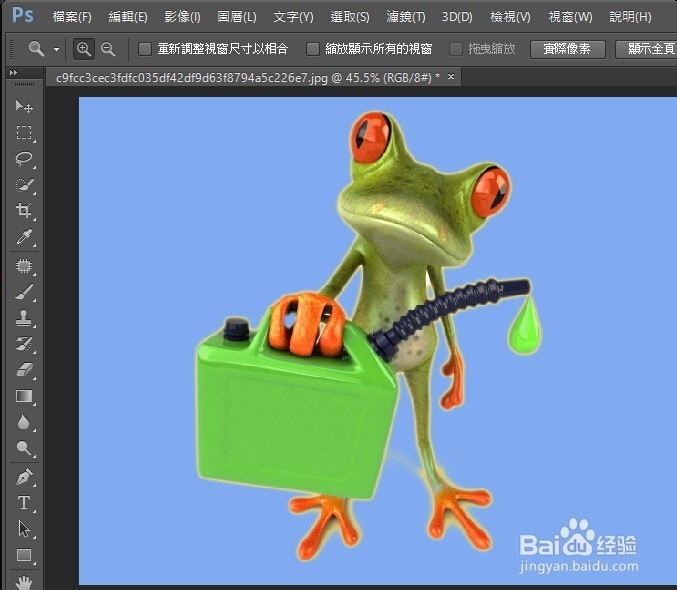677x590 pixels.
Task: Close the c9fcc3cec jpg document tab
Action: click(x=451, y=76)
